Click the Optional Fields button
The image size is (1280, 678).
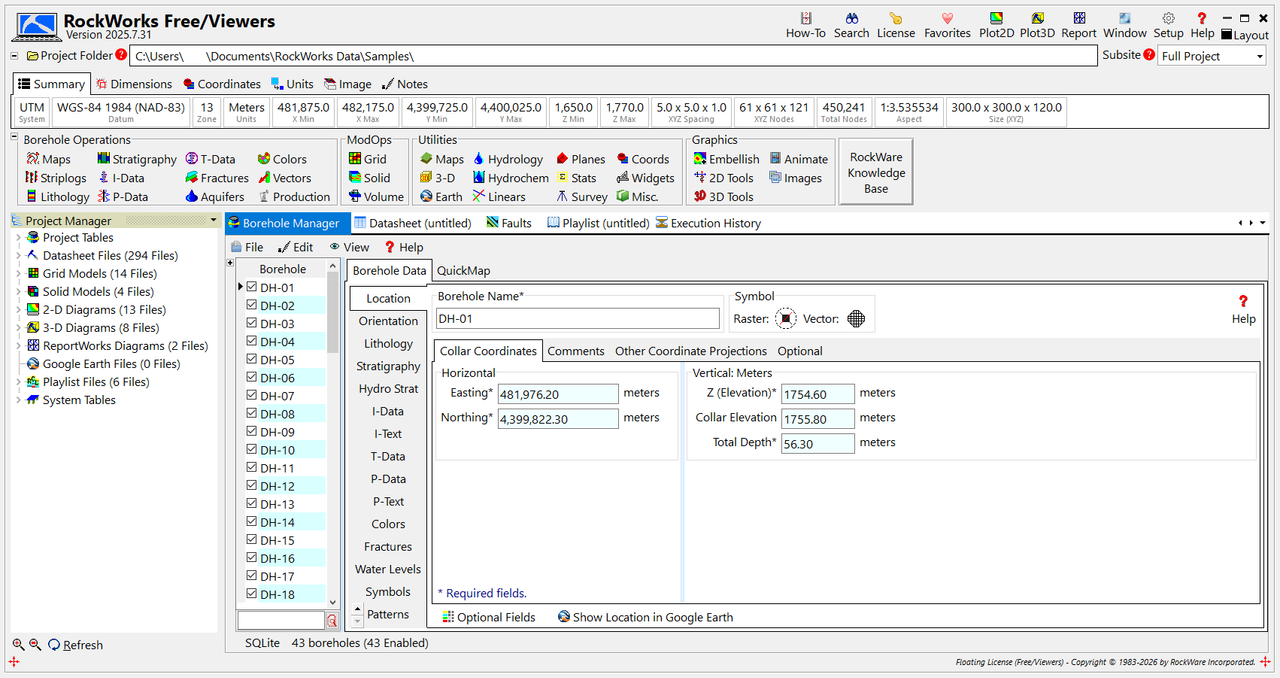[488, 617]
